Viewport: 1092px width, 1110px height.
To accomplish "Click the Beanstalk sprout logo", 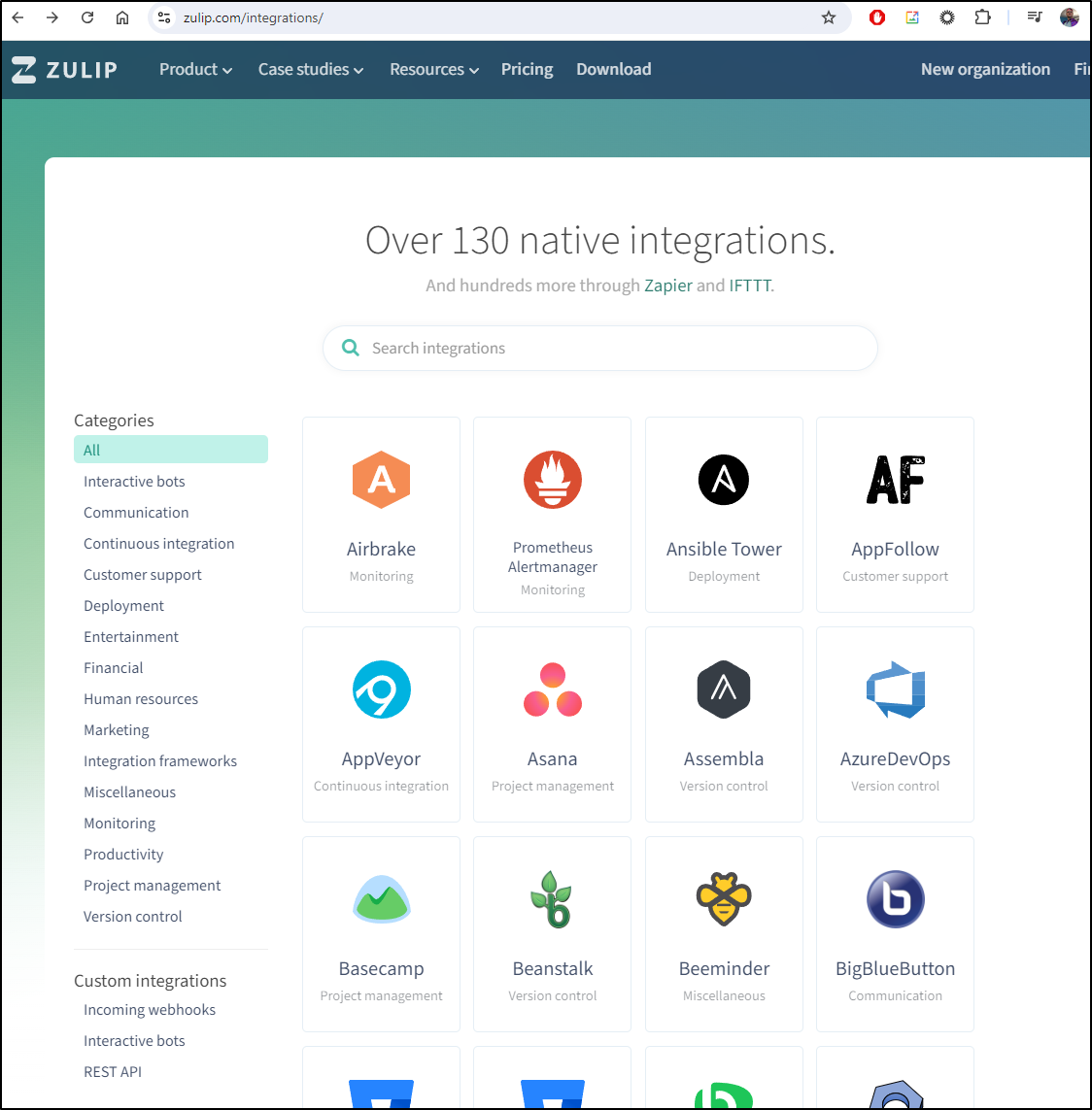I will click(x=553, y=899).
